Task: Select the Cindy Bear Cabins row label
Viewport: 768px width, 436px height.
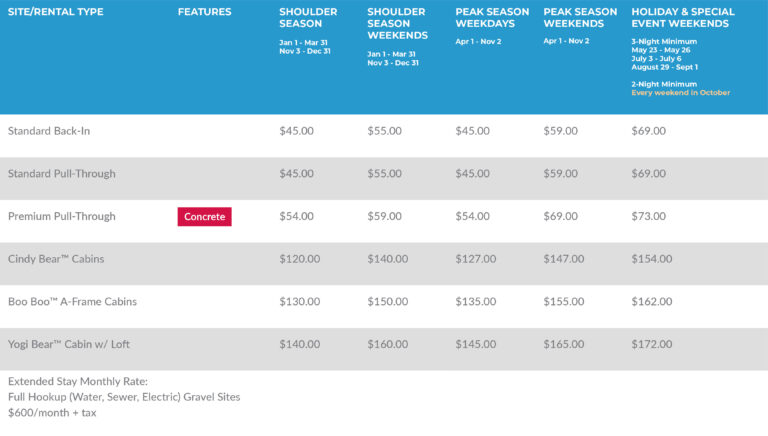Action: coord(56,259)
